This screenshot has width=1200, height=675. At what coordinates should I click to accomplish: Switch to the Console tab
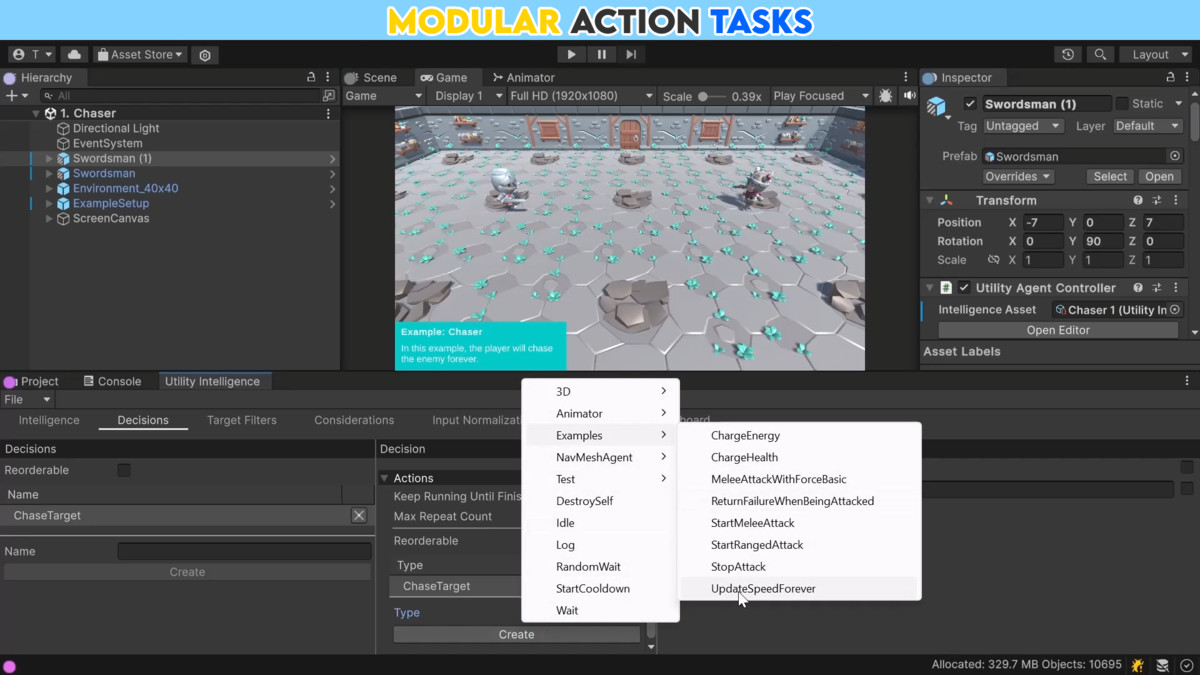[x=112, y=381]
